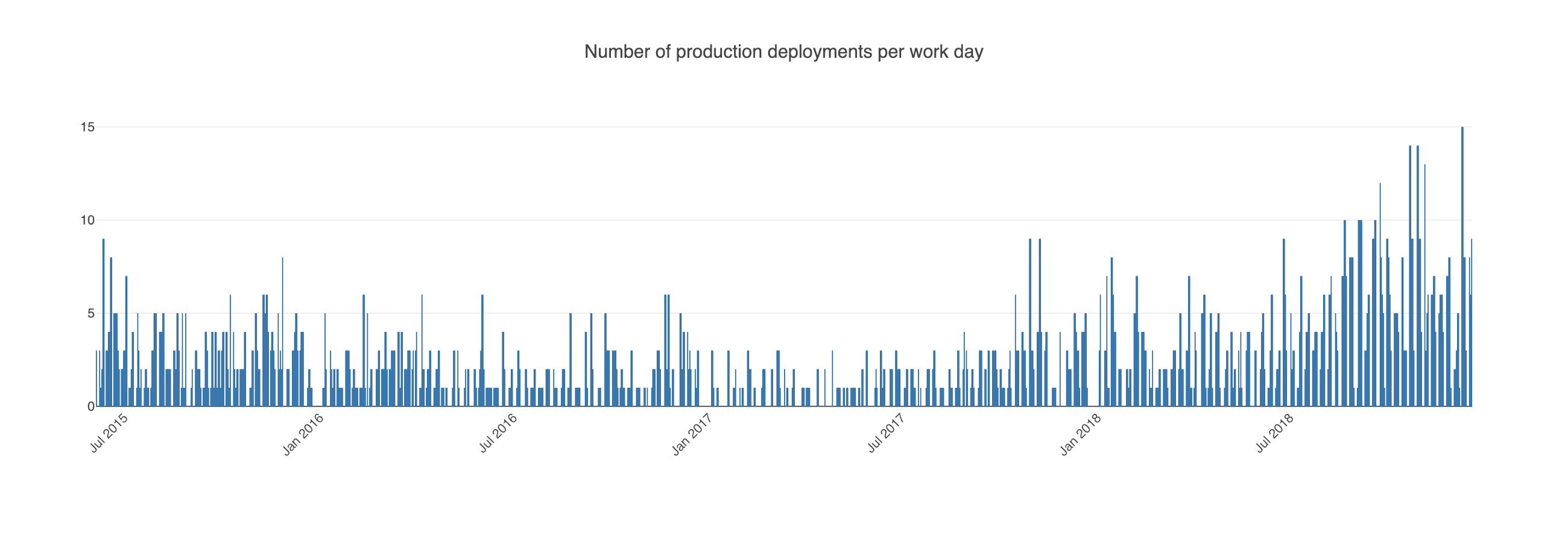This screenshot has height=548, width=1568.
Task: Click the Jul 2015 x-axis label
Action: (109, 433)
